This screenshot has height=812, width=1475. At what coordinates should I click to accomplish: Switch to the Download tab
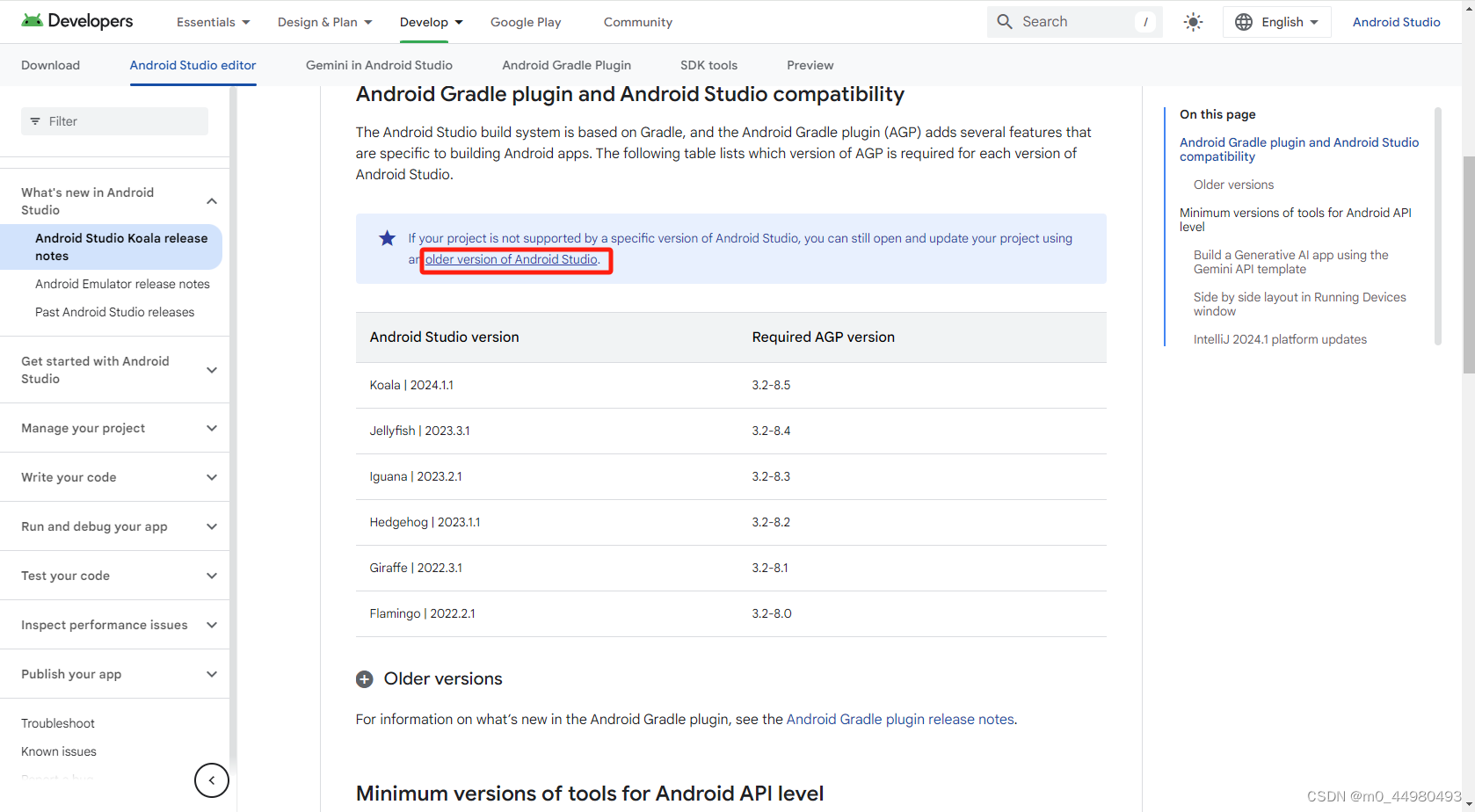[x=51, y=65]
